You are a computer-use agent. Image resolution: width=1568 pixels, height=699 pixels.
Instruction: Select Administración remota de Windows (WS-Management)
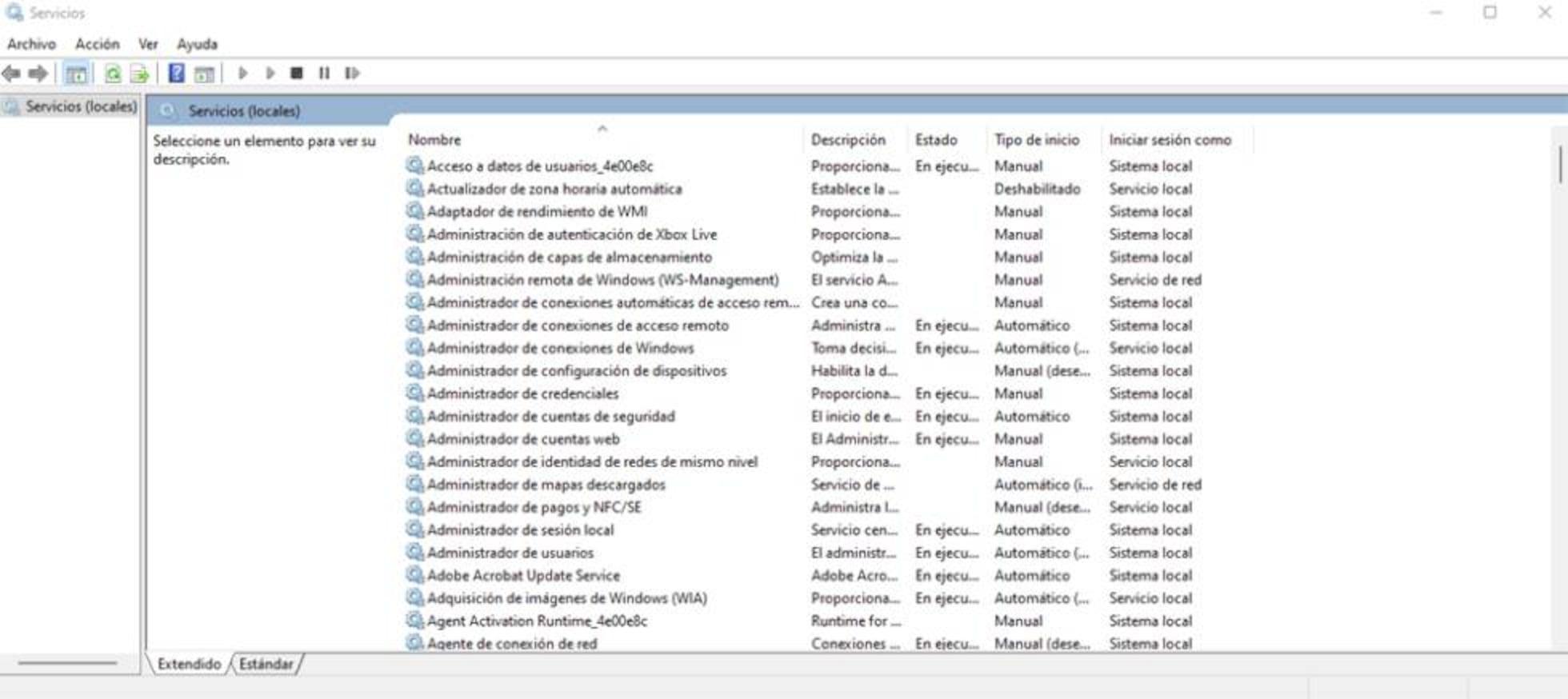(x=602, y=280)
